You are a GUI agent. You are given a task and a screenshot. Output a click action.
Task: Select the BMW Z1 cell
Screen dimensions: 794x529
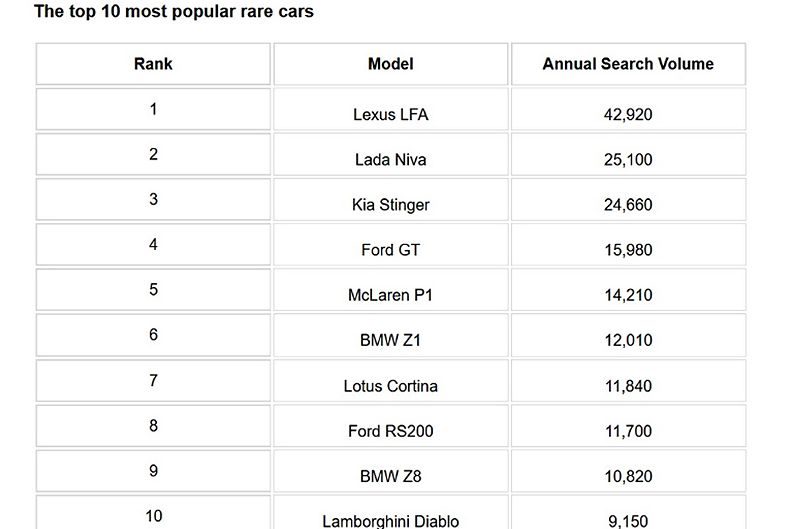[x=390, y=340]
